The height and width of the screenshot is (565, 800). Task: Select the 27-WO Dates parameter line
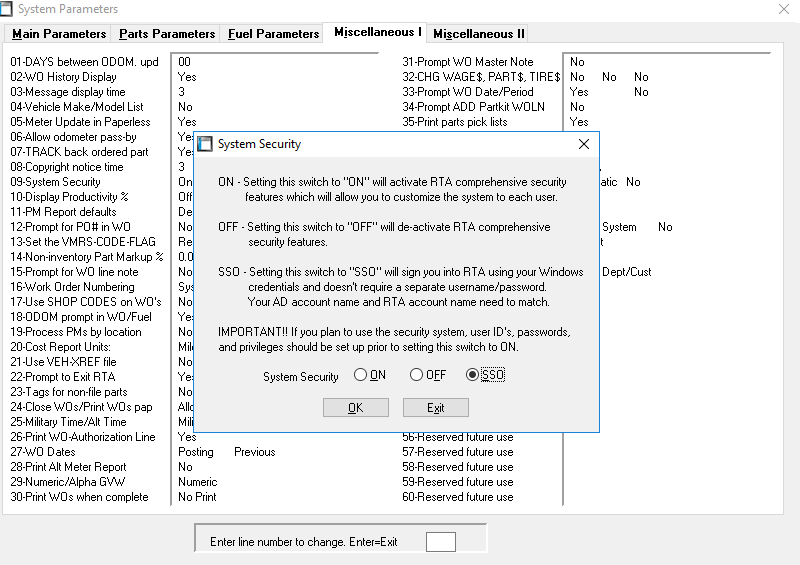tap(45, 452)
